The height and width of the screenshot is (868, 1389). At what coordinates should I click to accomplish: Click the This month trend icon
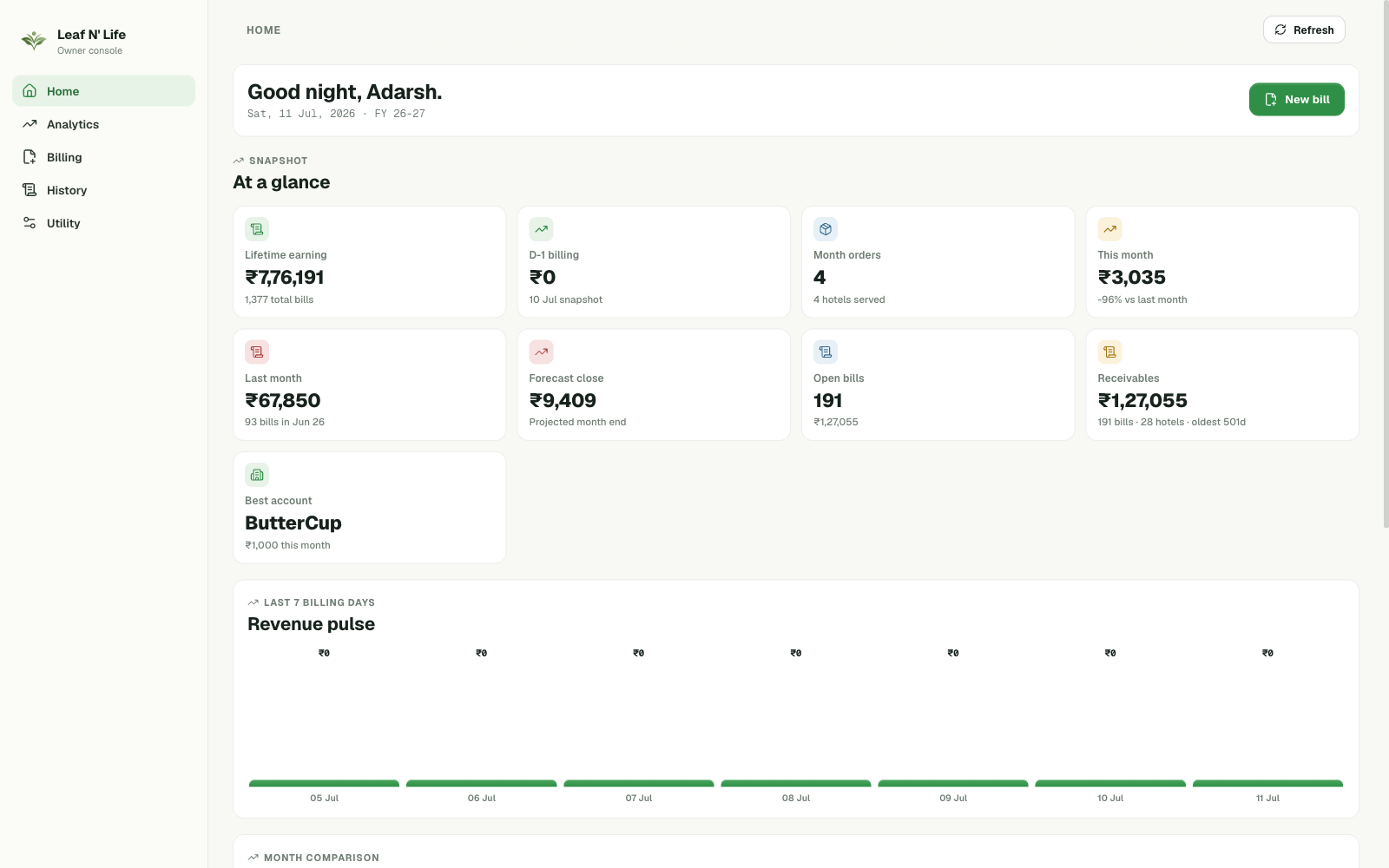(1109, 229)
